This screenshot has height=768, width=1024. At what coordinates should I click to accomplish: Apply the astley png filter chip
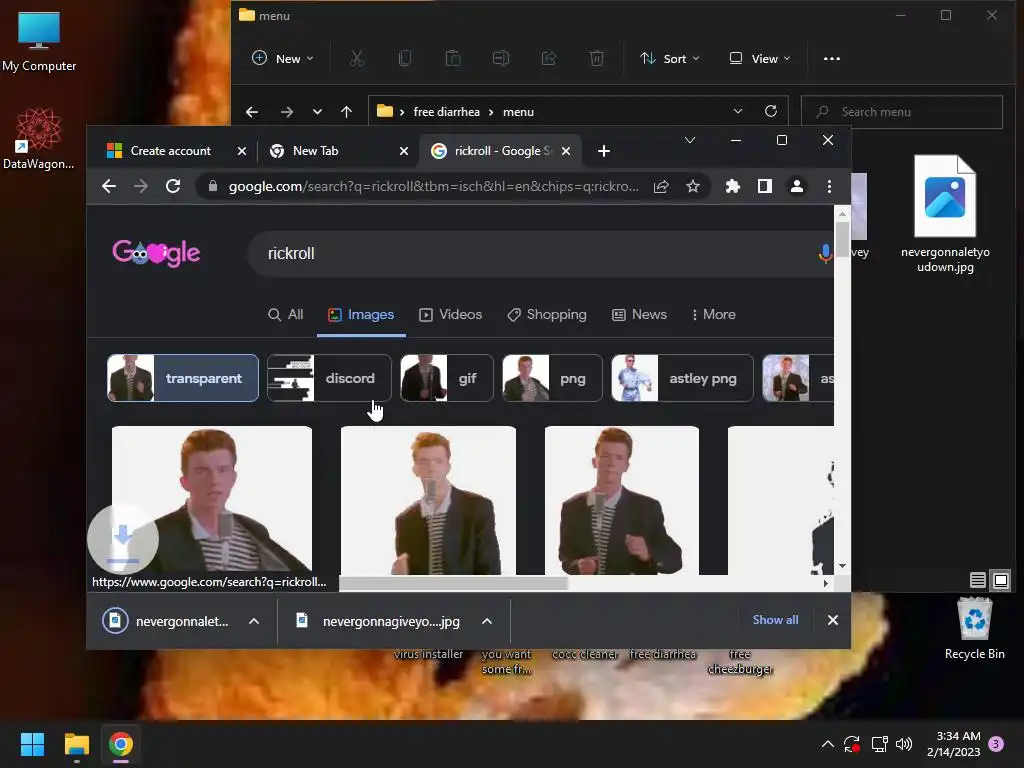(x=682, y=378)
